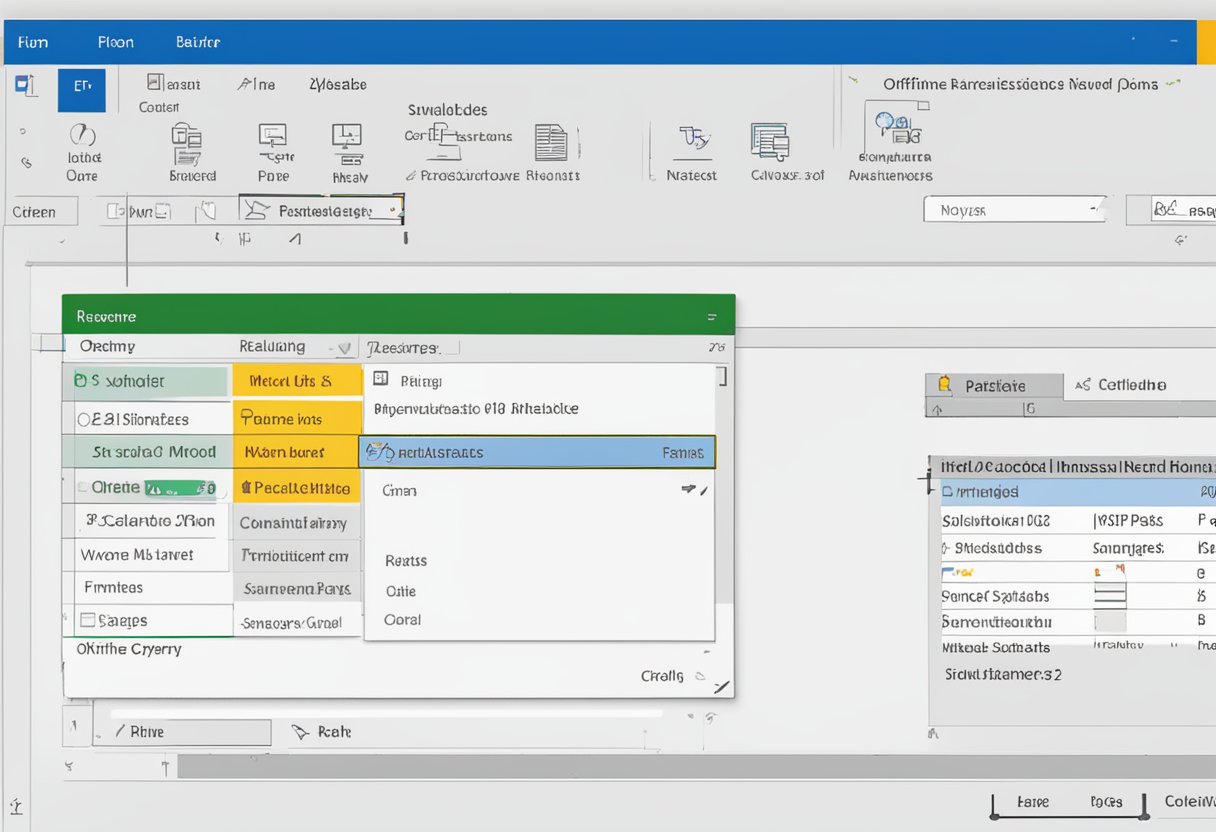This screenshot has width=1216, height=832.
Task: Open the Pasmtest dropdown in toolbar
Action: tap(322, 211)
